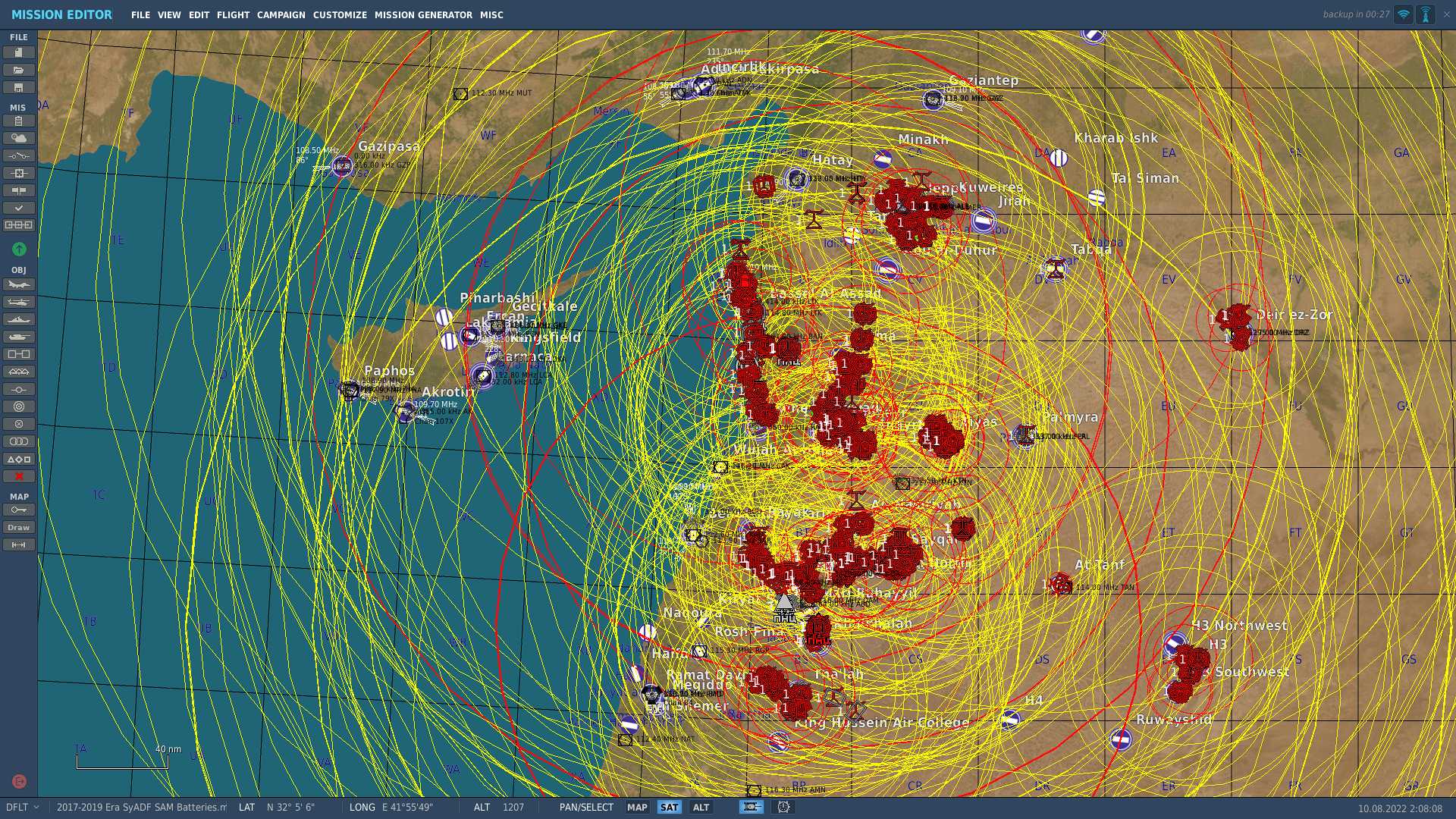Open the MISSION GENERATOR menu
The image size is (1456, 819).
pyautogui.click(x=423, y=14)
